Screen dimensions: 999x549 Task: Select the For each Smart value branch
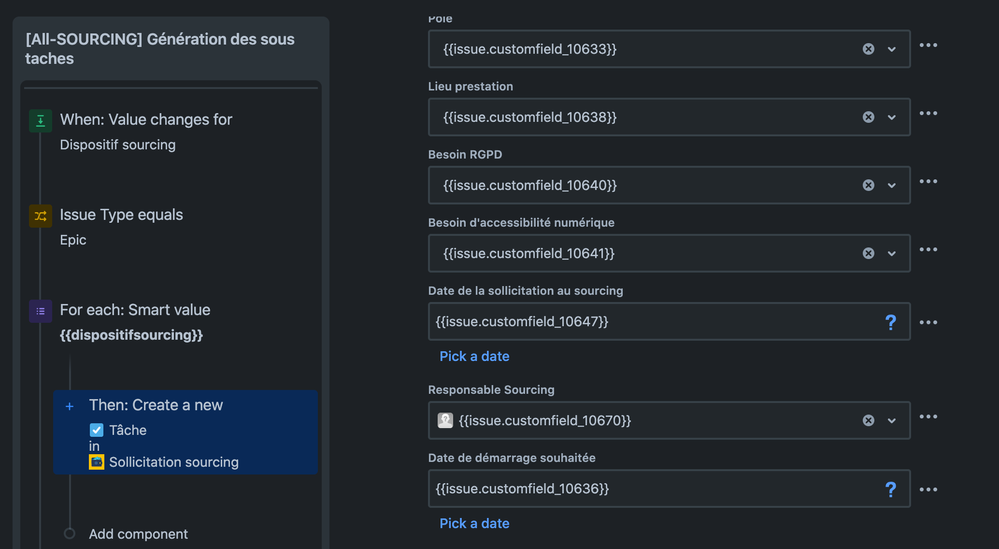[x=134, y=310]
